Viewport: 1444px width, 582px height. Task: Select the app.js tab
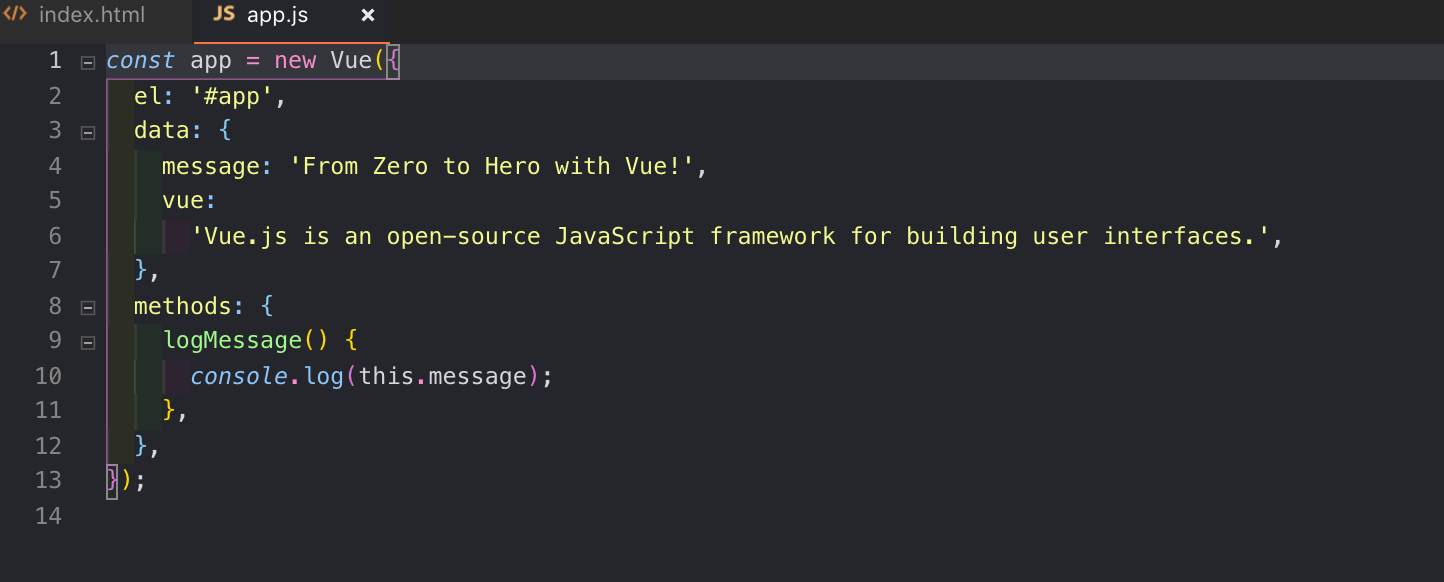tap(277, 15)
